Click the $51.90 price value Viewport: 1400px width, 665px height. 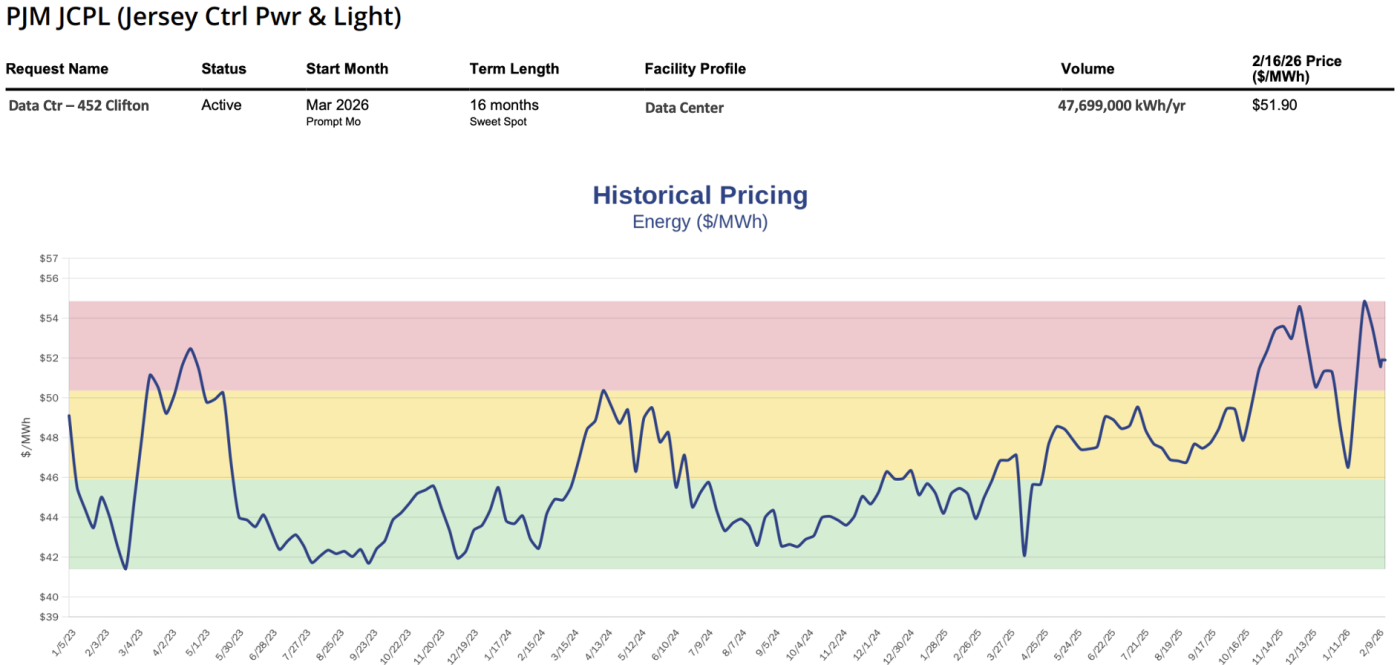click(1274, 105)
